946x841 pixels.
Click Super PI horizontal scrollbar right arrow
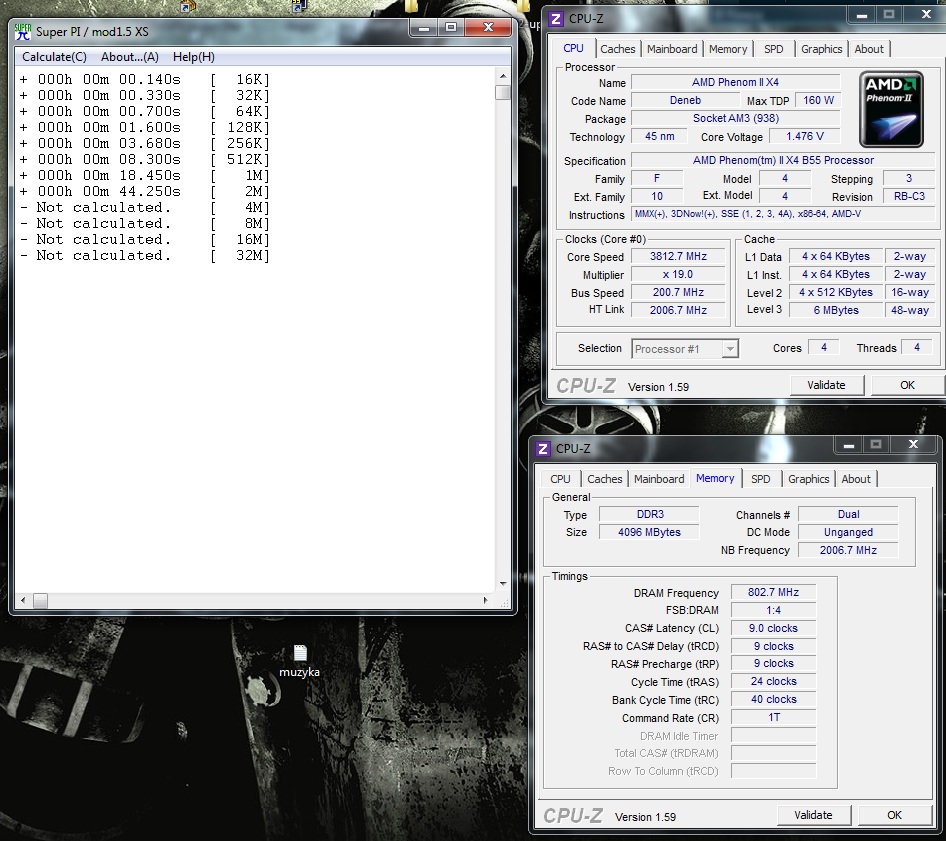[486, 600]
